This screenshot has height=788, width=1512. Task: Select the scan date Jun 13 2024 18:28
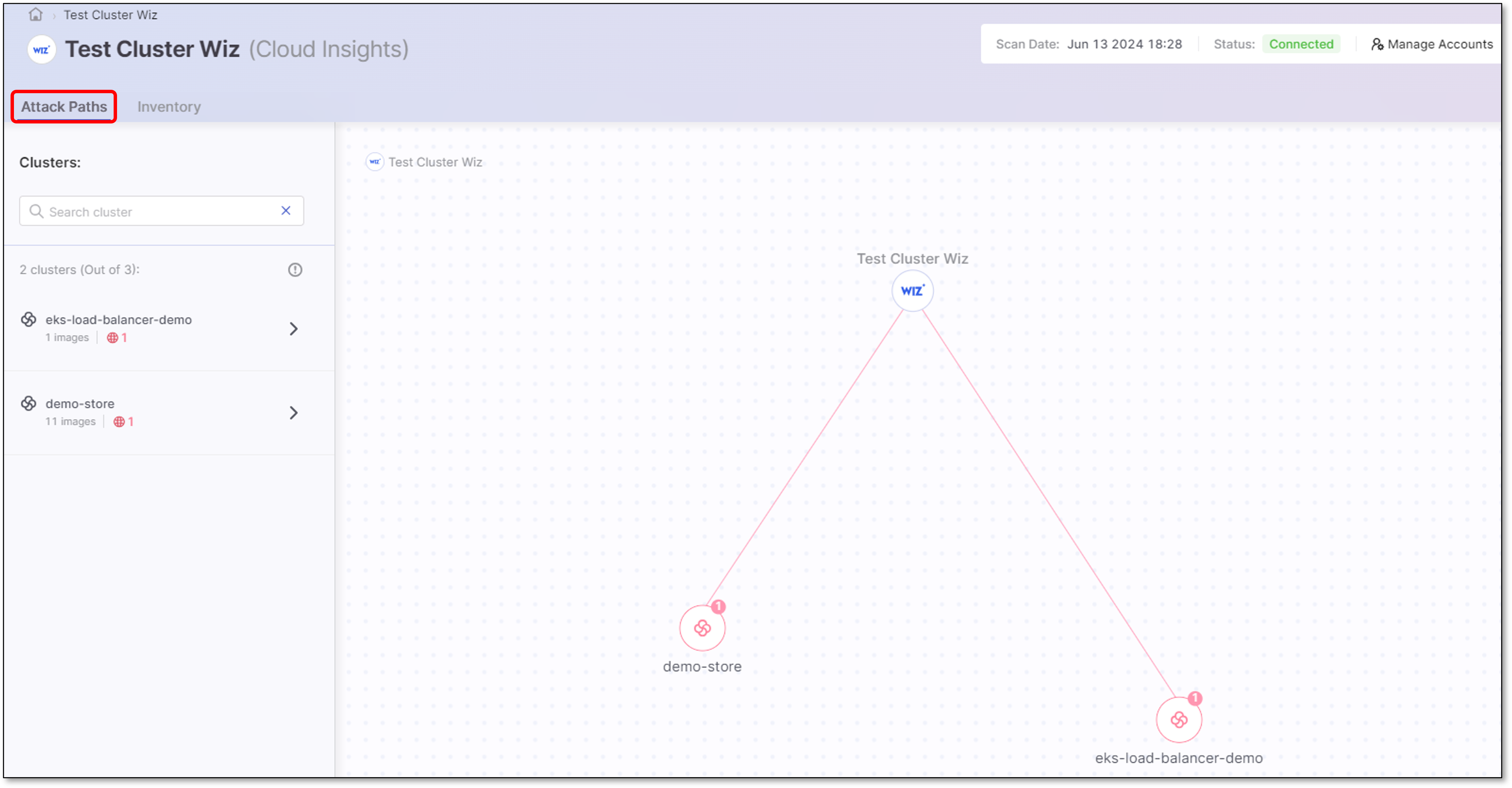pyautogui.click(x=1124, y=44)
